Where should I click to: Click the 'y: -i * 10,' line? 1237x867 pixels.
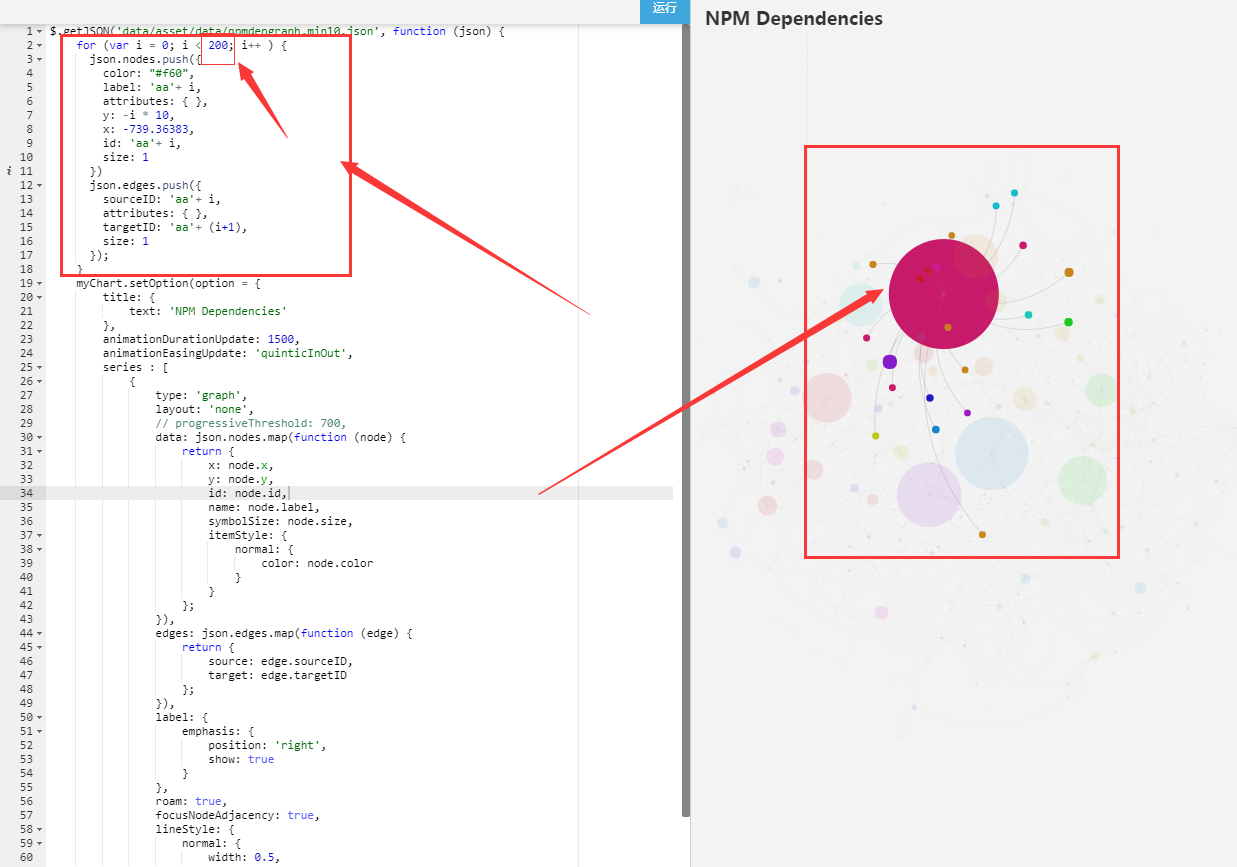pos(138,115)
